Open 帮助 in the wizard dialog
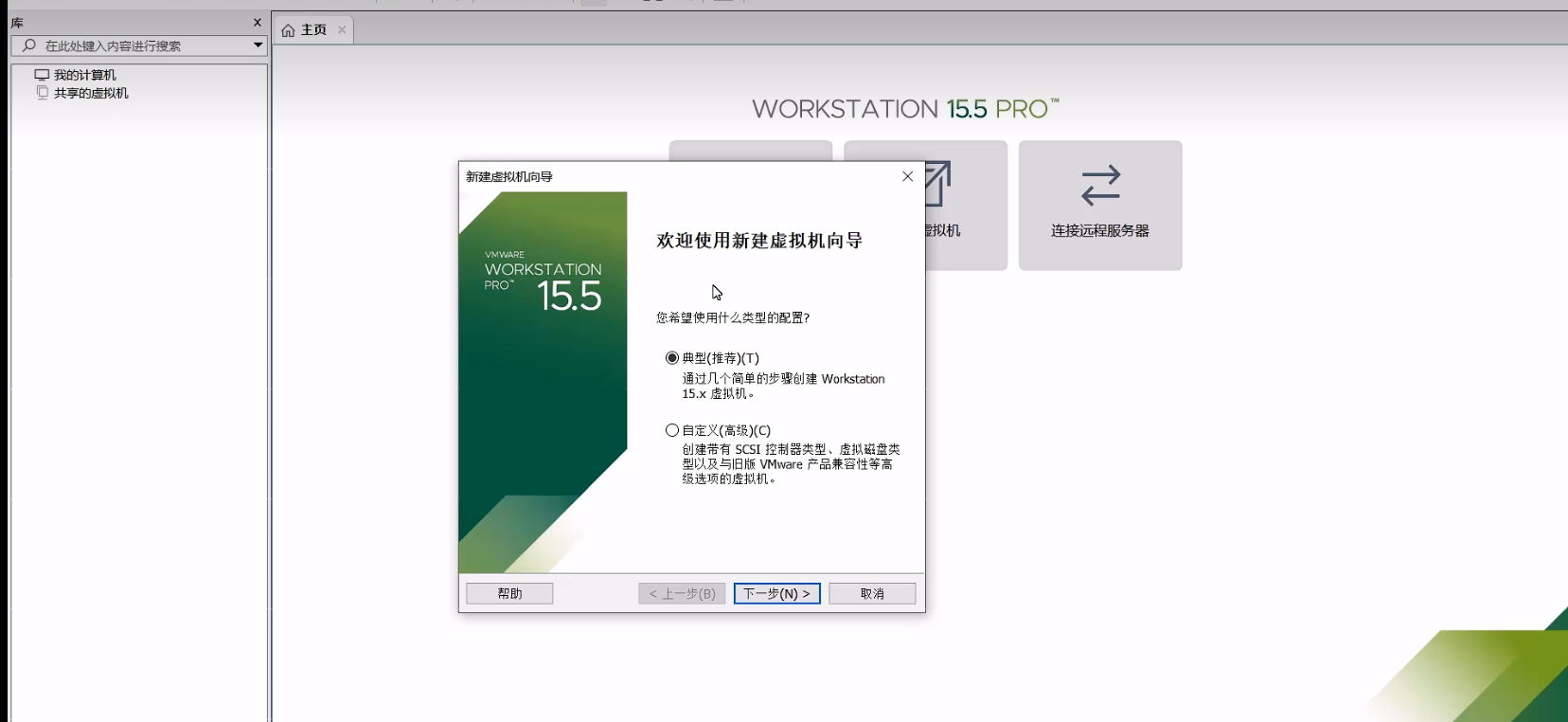 (x=509, y=593)
